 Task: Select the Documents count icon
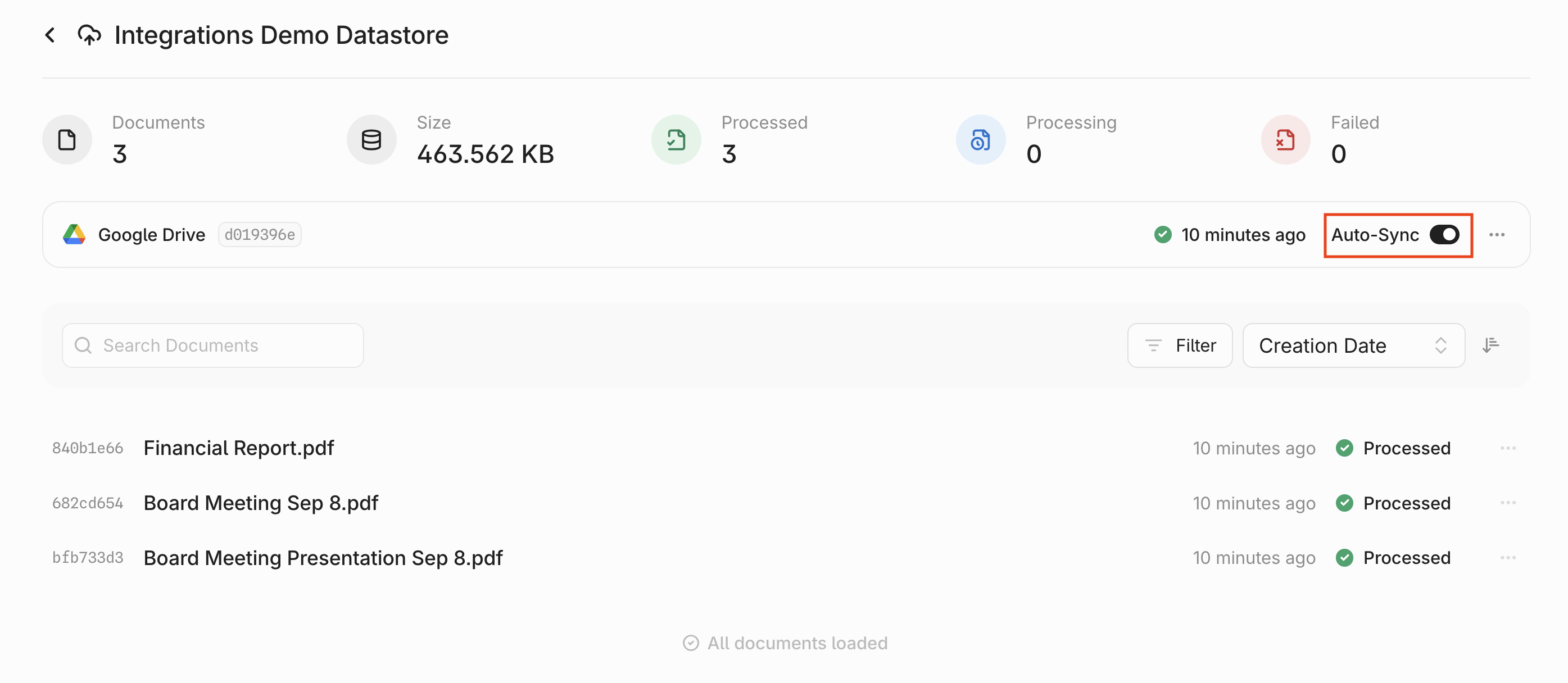tap(67, 139)
